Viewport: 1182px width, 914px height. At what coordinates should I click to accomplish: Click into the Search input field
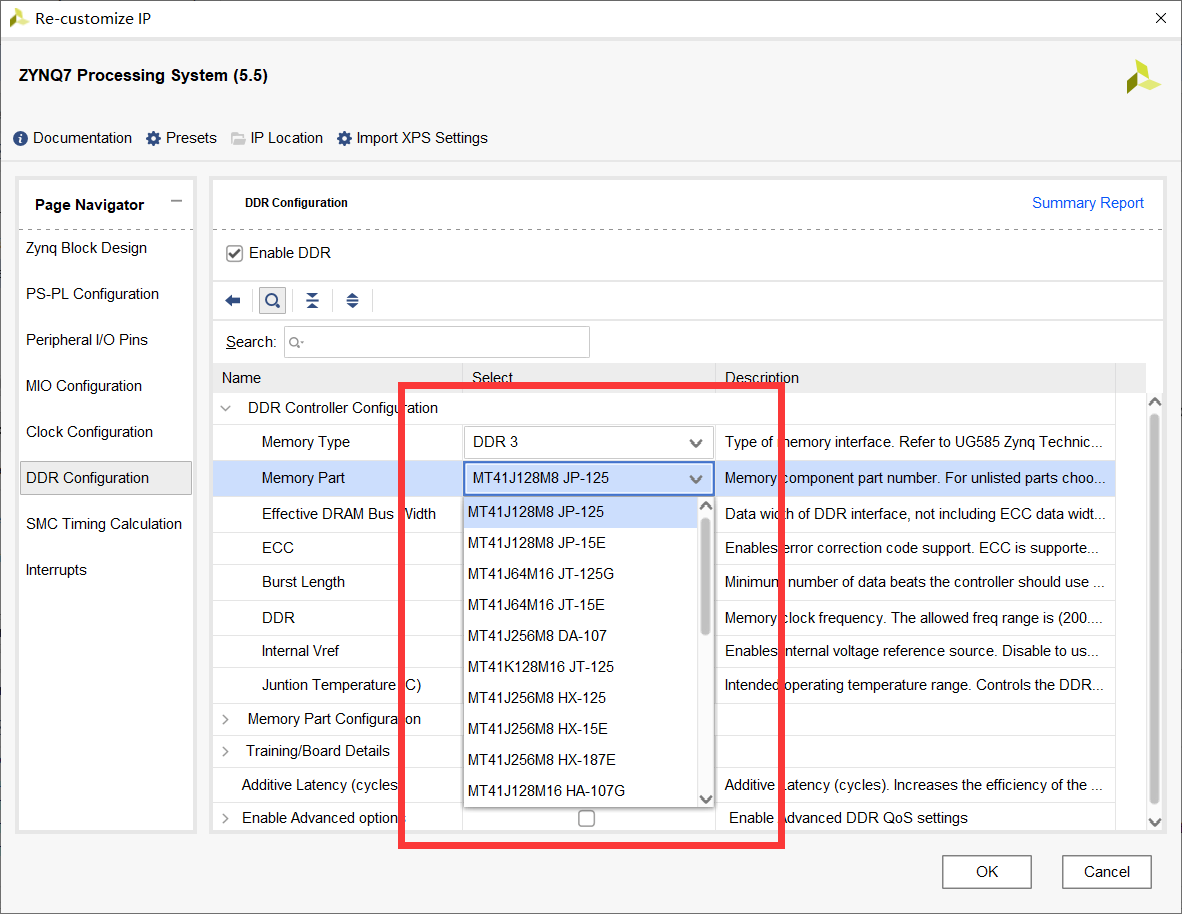click(x=437, y=342)
